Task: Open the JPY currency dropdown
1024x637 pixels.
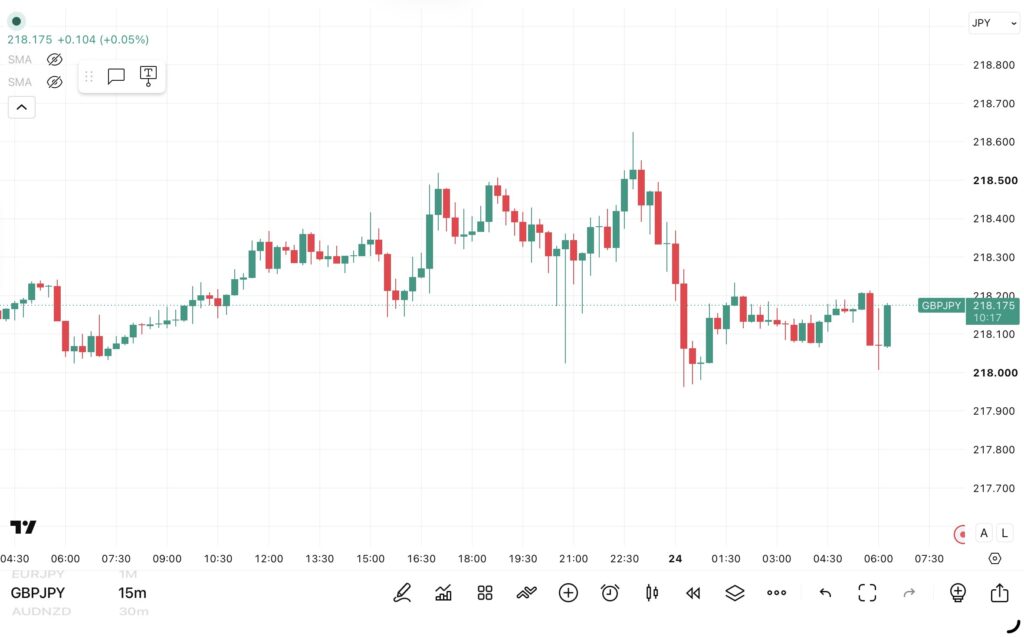Action: pos(993,23)
